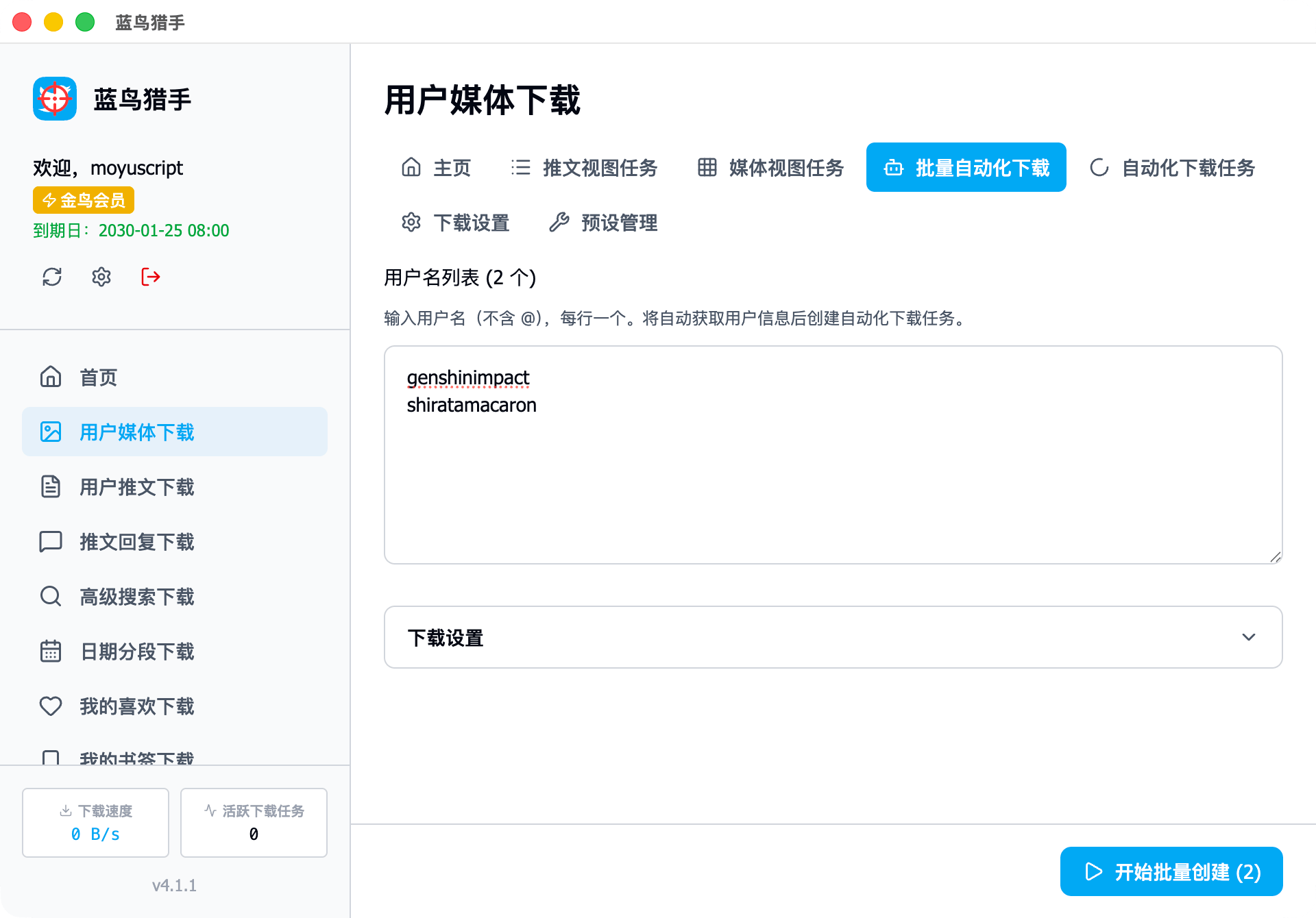Click the 金鸟会员 membership badge
This screenshot has width=1316, height=918.
[x=84, y=200]
